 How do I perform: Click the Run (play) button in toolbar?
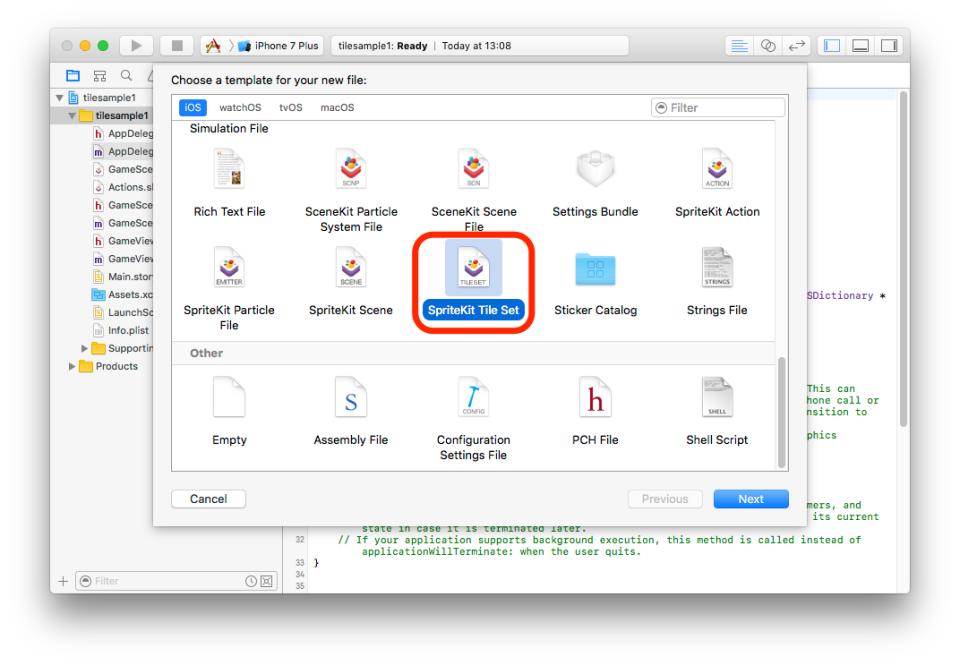[136, 46]
